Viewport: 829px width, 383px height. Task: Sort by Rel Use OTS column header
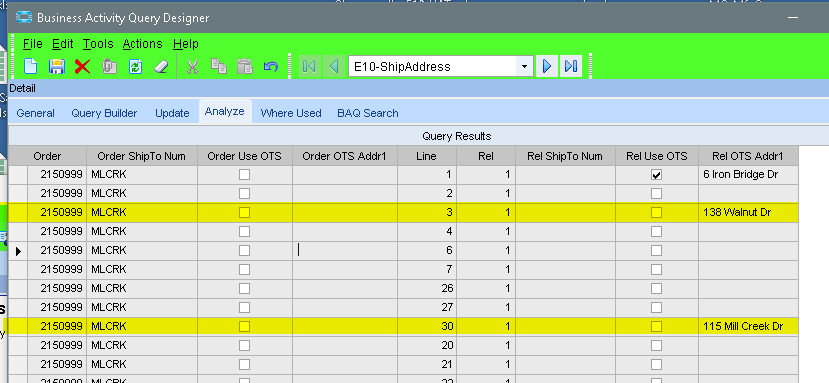click(x=657, y=156)
